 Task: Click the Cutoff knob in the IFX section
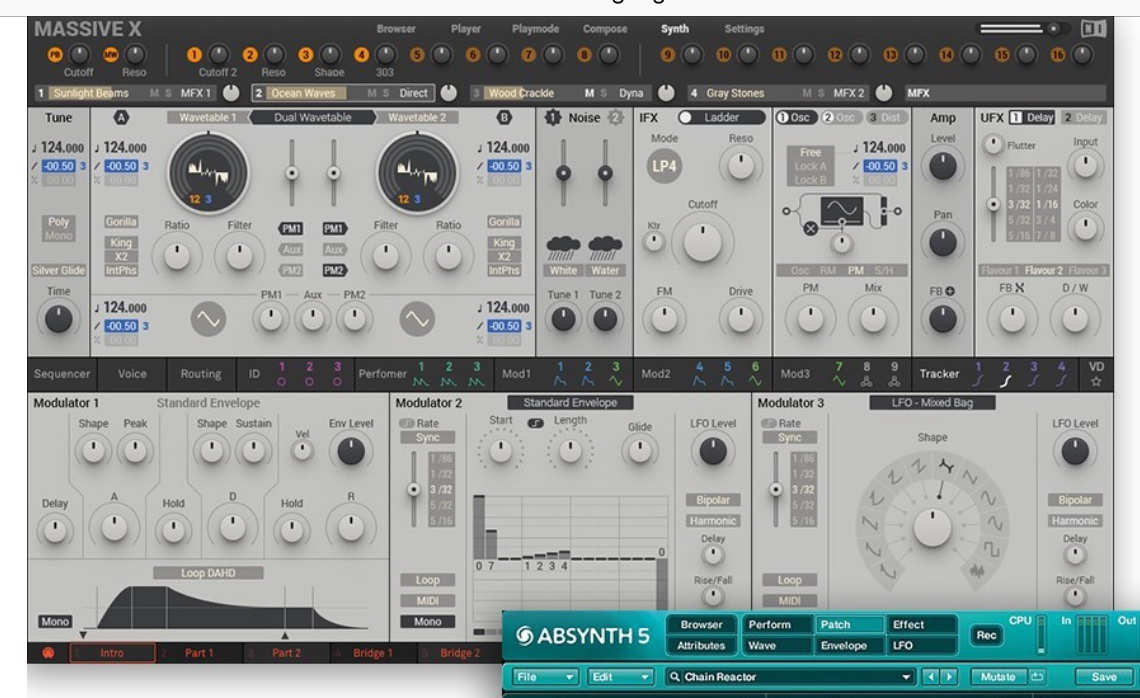702,241
